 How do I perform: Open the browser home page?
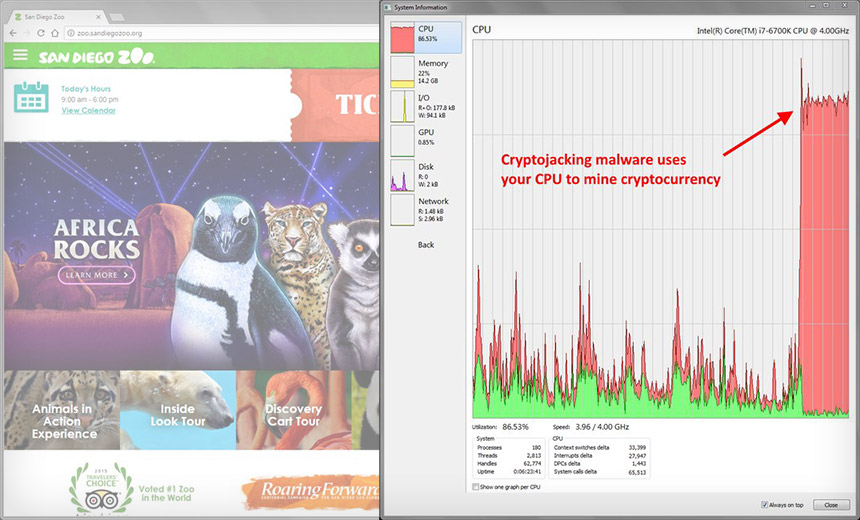click(55, 33)
